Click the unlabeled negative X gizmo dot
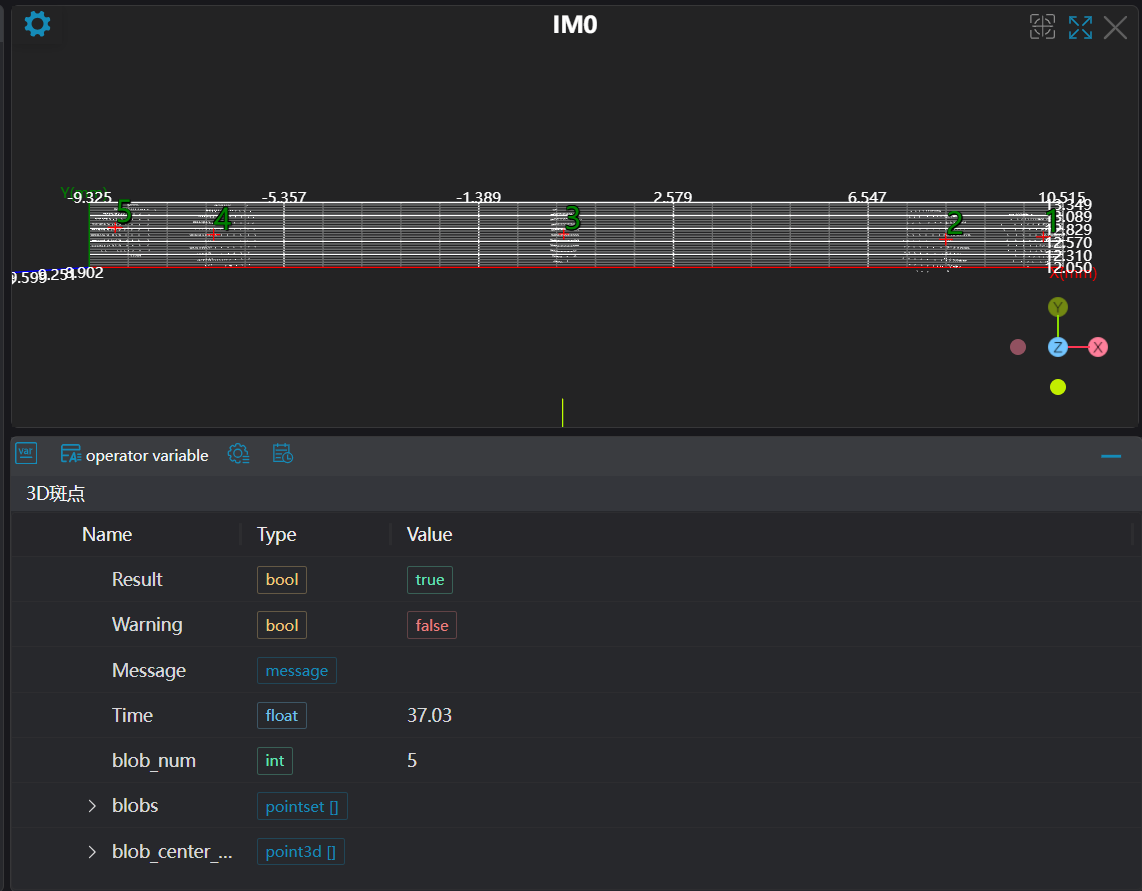The image size is (1142, 891). pos(1018,347)
